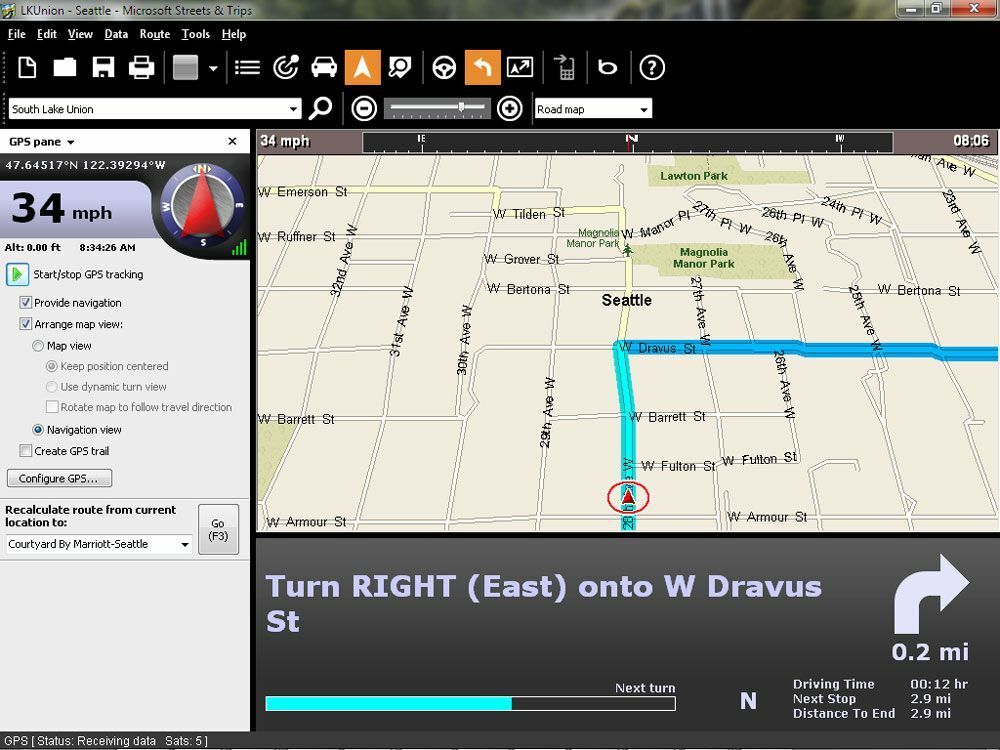Screen dimensions: 1000x750
Task: Open the Route menu
Action: pyautogui.click(x=155, y=34)
